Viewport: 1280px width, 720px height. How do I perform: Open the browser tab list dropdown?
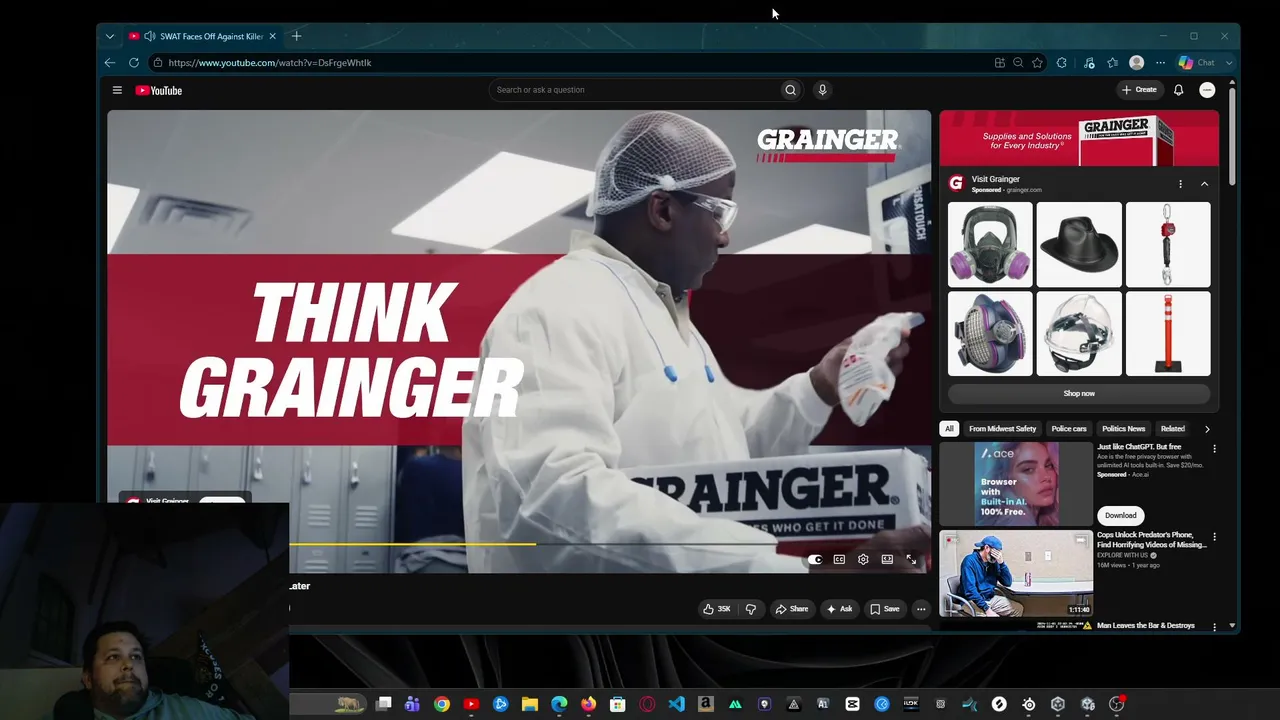coord(110,36)
